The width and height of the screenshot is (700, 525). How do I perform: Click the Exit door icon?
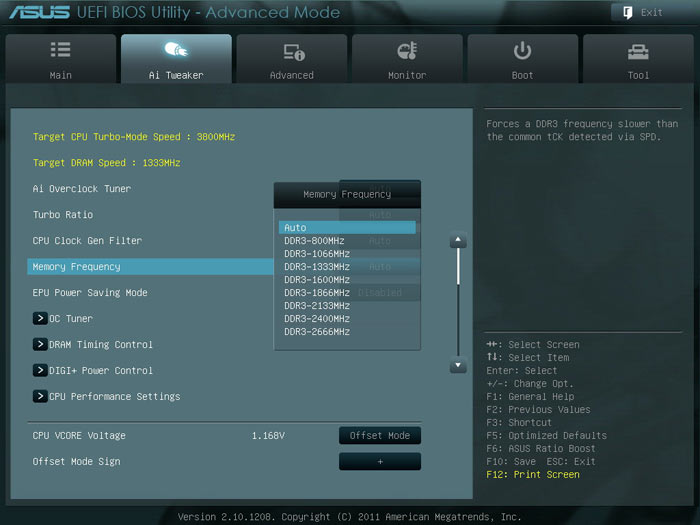click(x=627, y=12)
